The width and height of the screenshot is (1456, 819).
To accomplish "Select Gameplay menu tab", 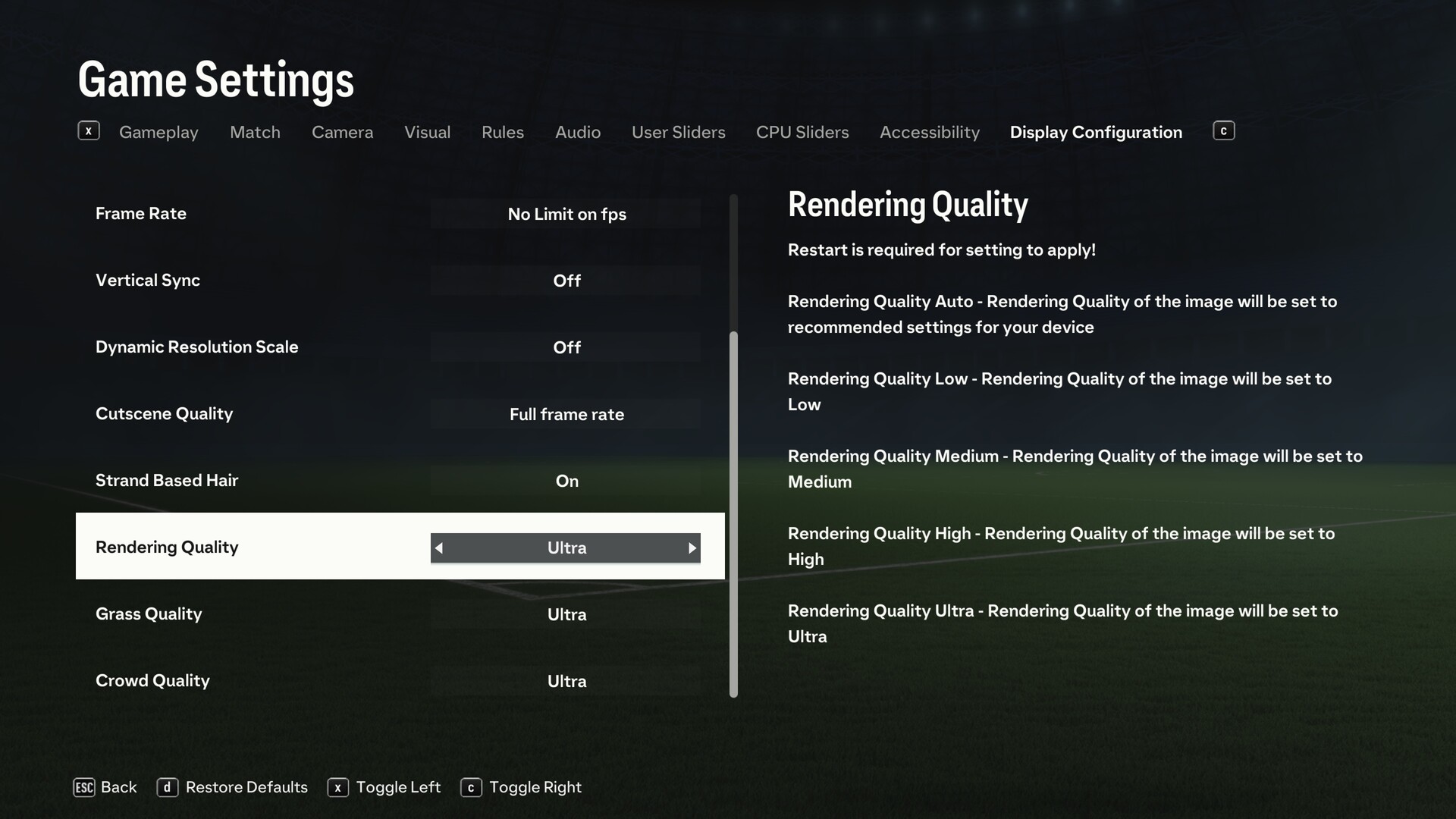I will coord(158,130).
